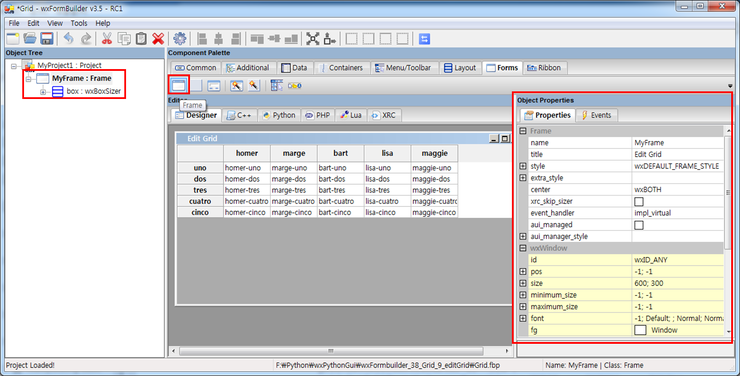
Task: Click the designer horizontal scrollbar
Action: pyautogui.click(x=331, y=351)
